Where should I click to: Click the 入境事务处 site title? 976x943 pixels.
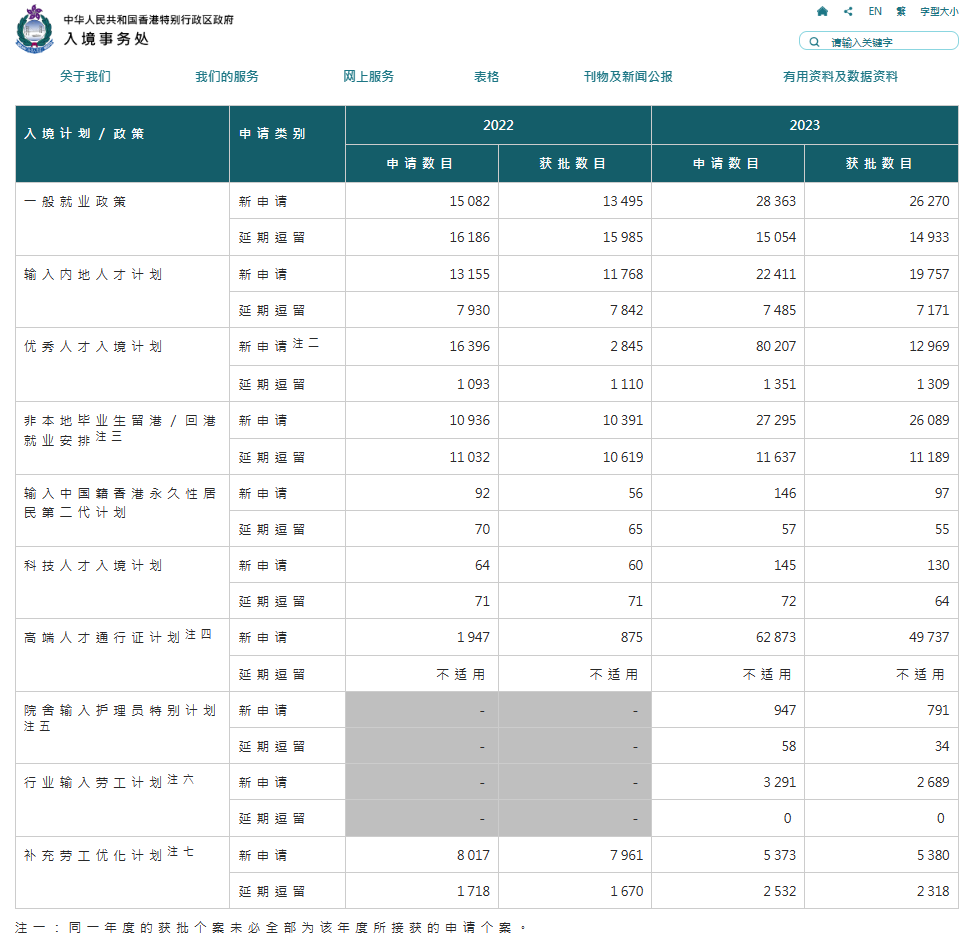[x=106, y=39]
